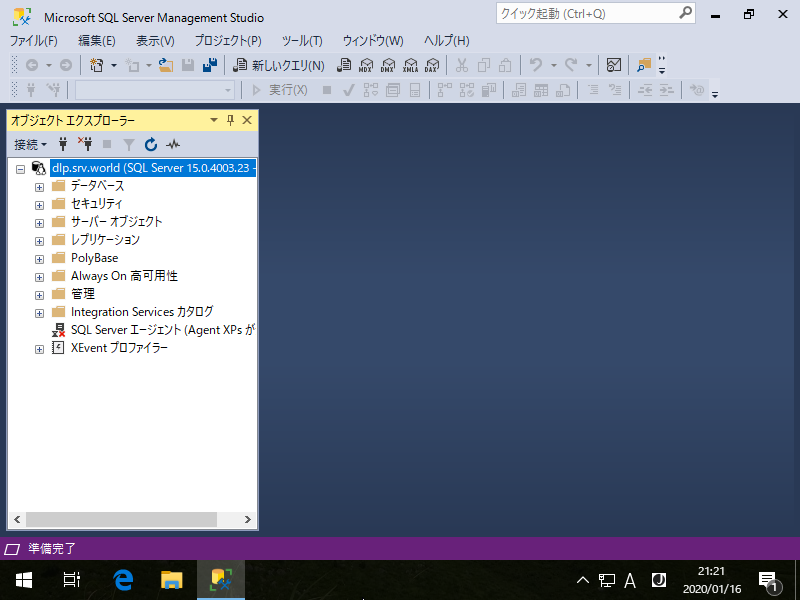Click the Save All toolbar icon
Image resolution: width=800 pixels, height=600 pixels.
210,65
